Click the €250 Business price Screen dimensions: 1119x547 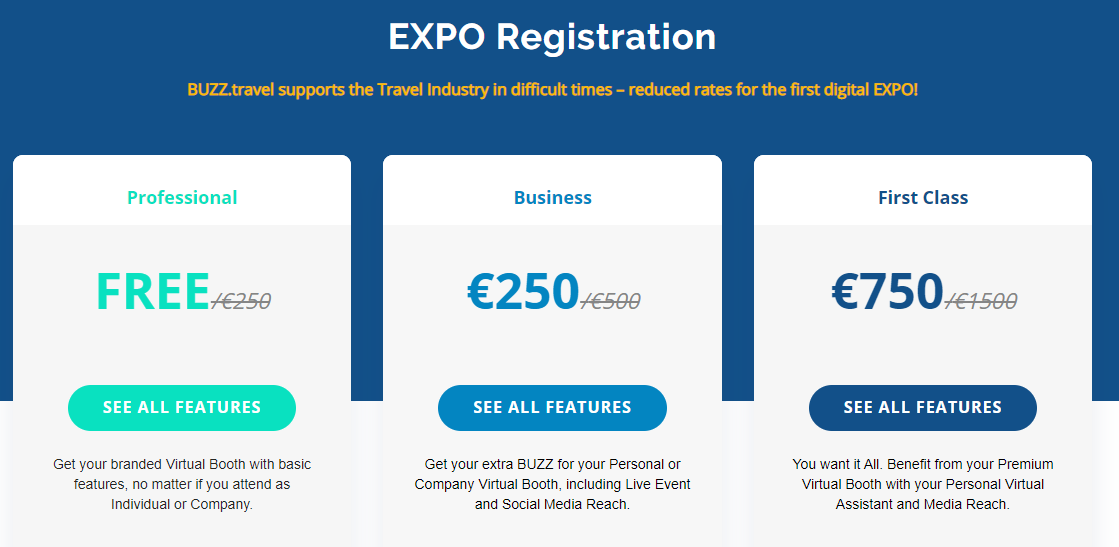pos(523,291)
